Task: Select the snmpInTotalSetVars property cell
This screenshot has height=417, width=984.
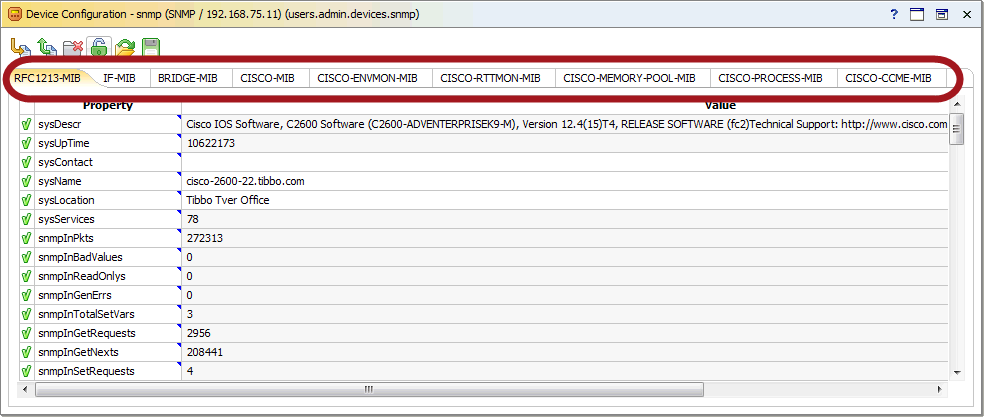Action: [x=107, y=314]
